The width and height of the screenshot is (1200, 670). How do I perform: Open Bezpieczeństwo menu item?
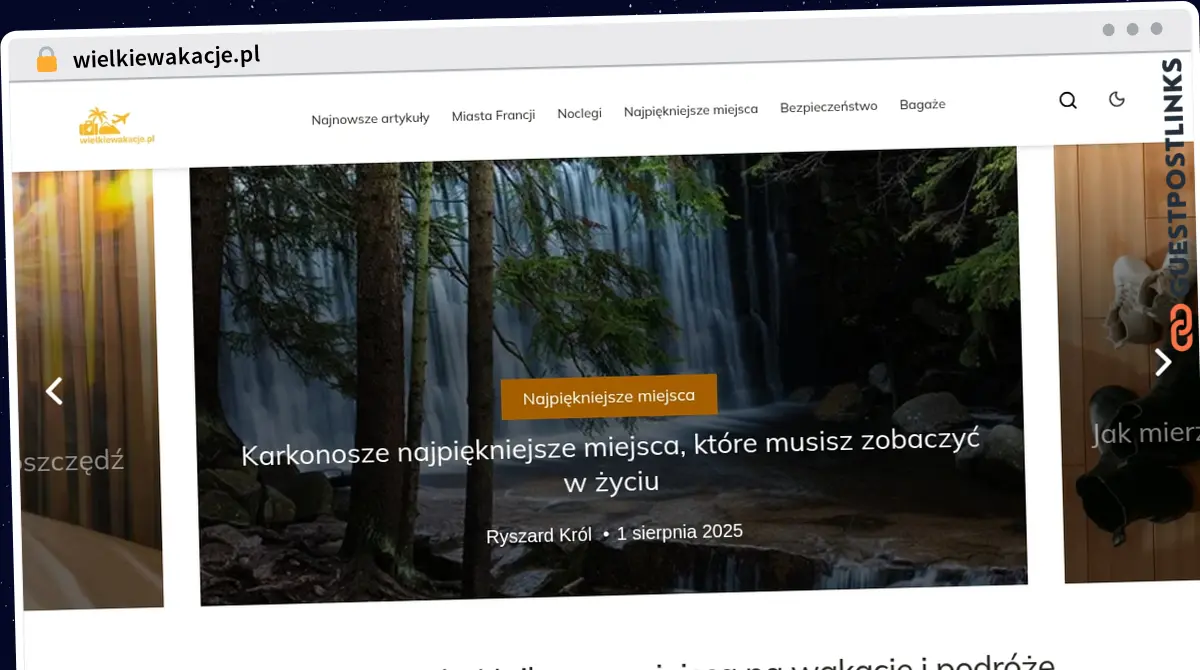pos(828,106)
